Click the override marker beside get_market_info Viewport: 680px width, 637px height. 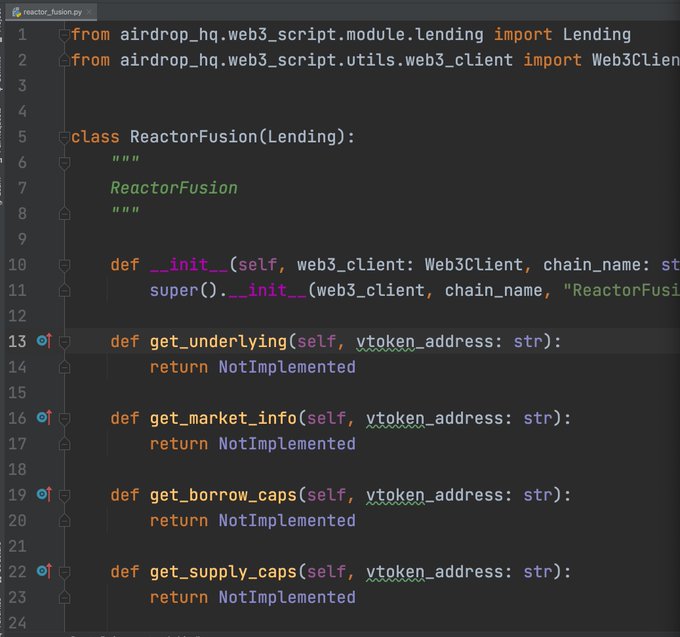(44, 418)
